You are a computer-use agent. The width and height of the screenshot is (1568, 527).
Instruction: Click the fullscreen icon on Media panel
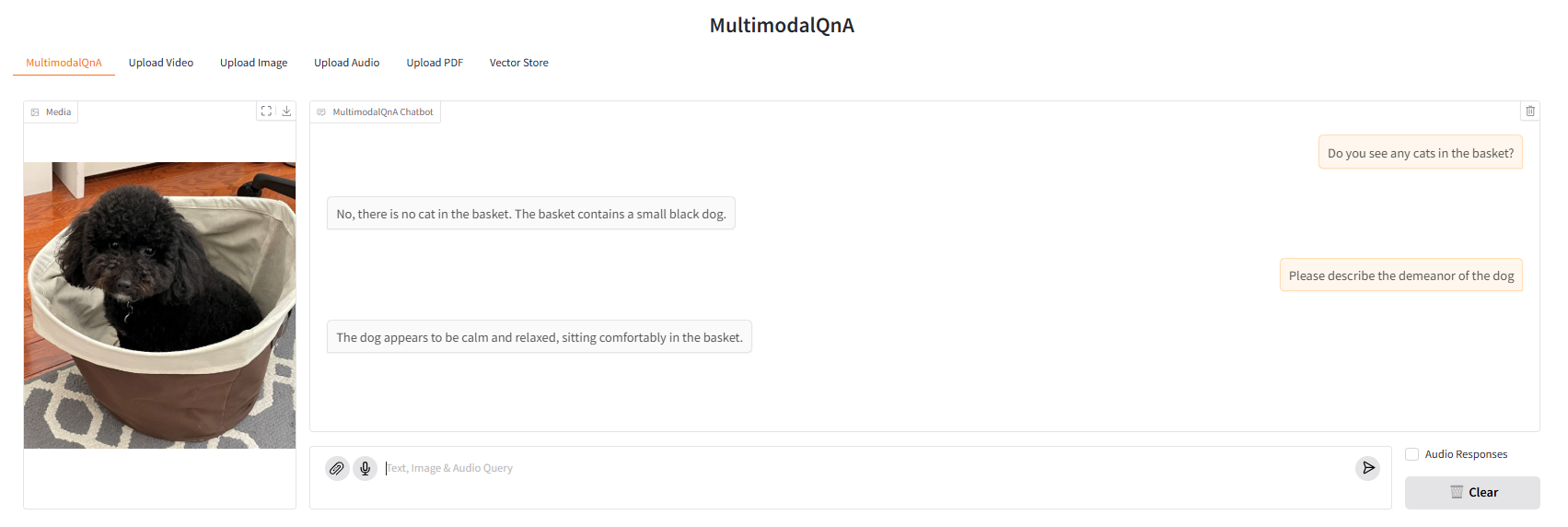pyautogui.click(x=266, y=111)
